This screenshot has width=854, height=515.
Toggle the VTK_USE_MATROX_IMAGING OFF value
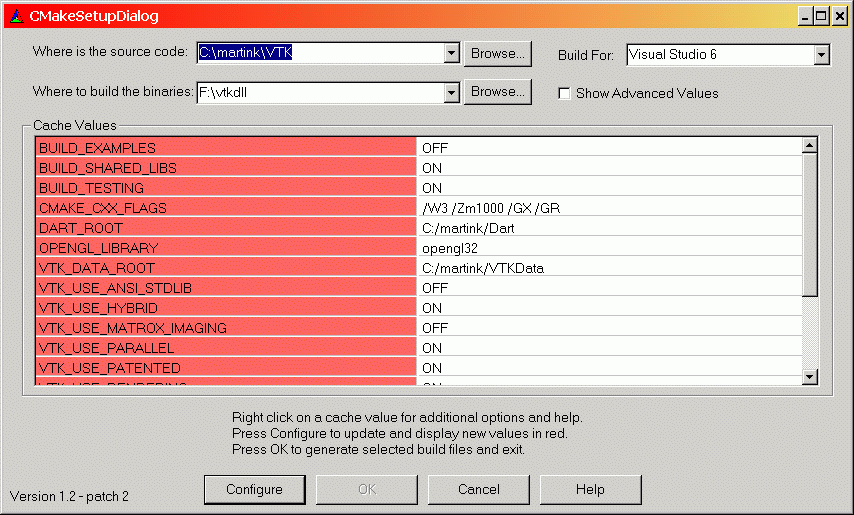(x=609, y=328)
